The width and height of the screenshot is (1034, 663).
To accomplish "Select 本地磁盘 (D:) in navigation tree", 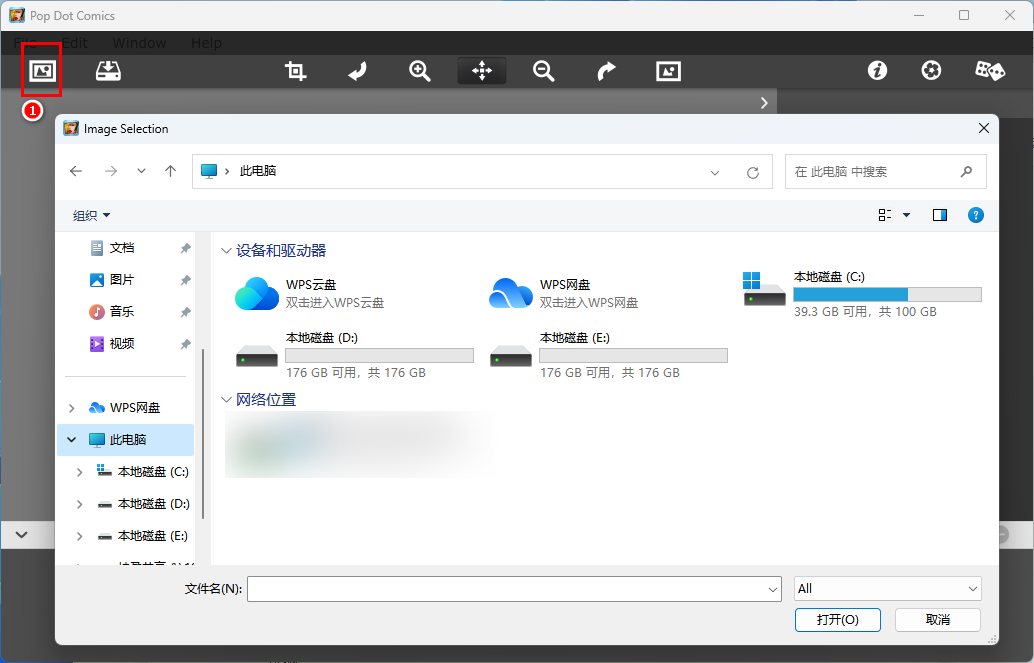I will [x=154, y=504].
